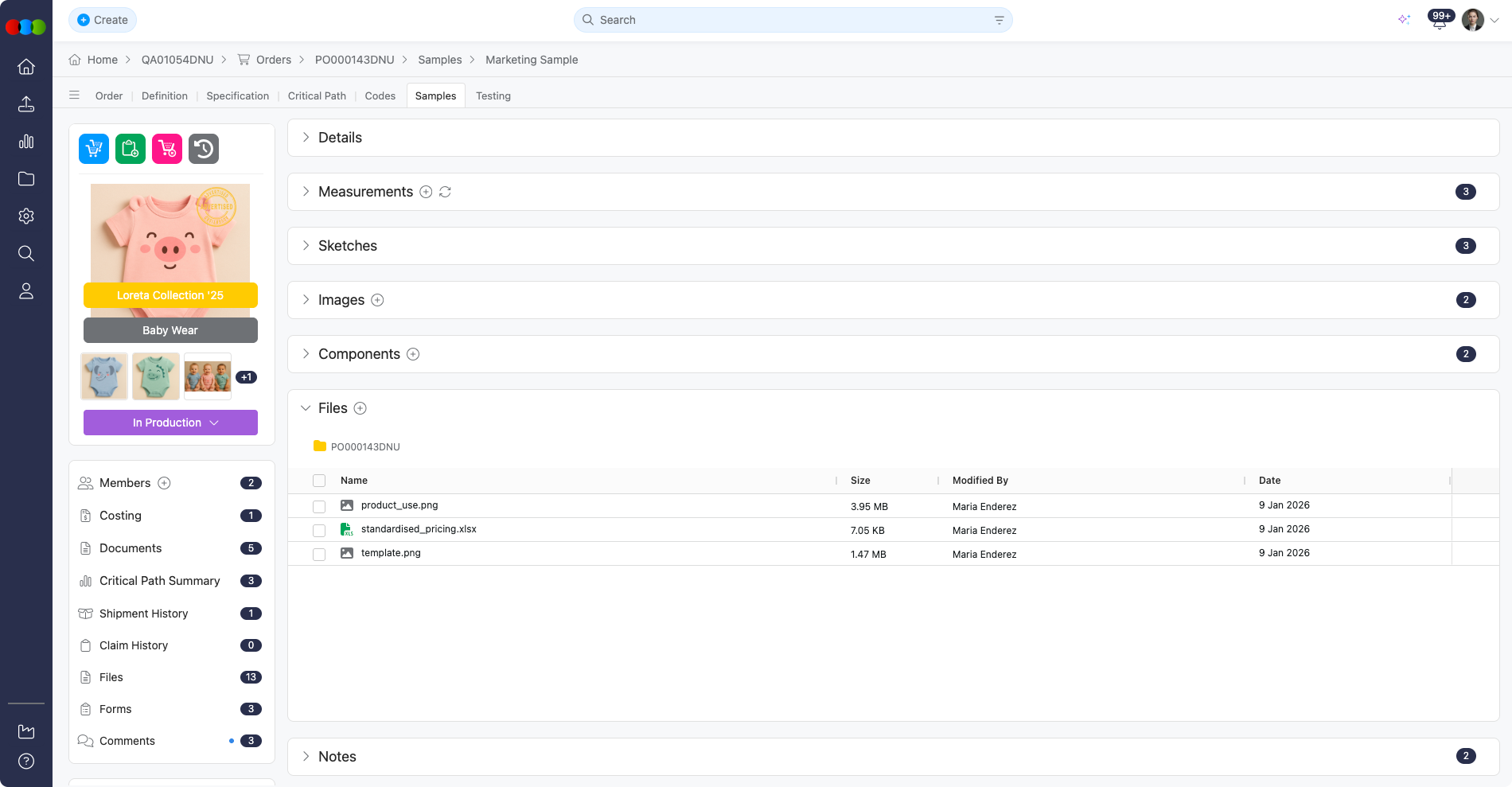Click the pink cart action icon

pos(167,149)
